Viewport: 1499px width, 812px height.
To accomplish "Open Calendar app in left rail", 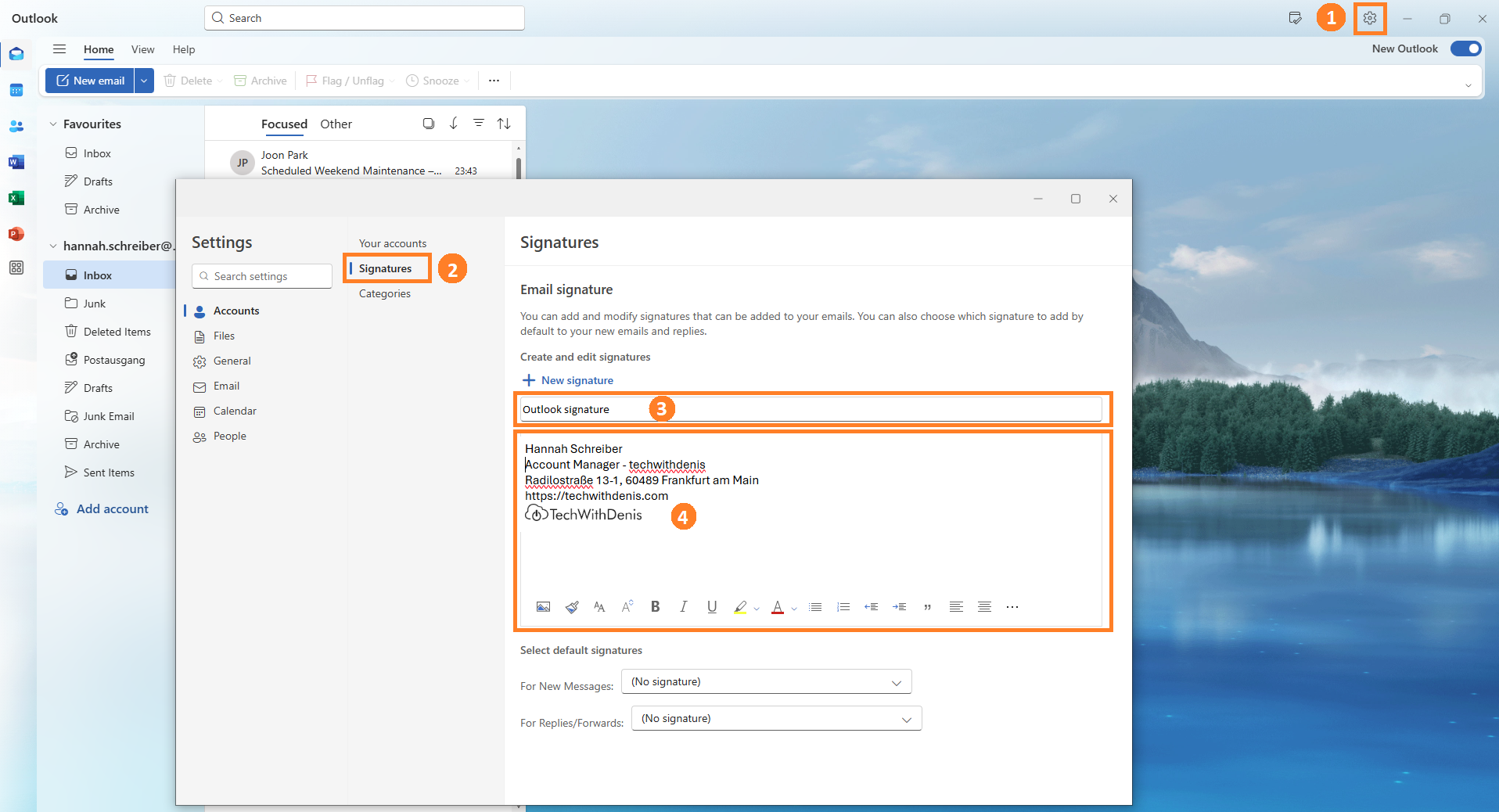I will pos(16,90).
